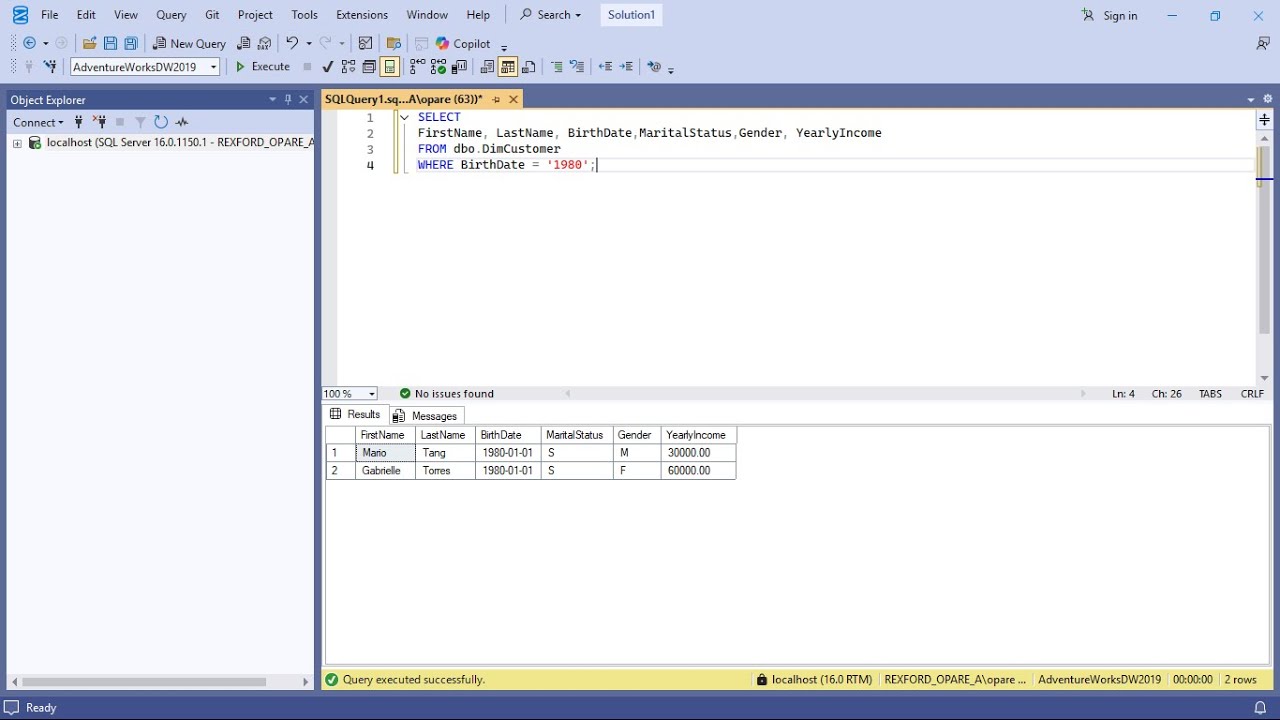Viewport: 1280px width, 720px height.
Task: Open the Undo history dropdown arrow
Action: (x=309, y=43)
